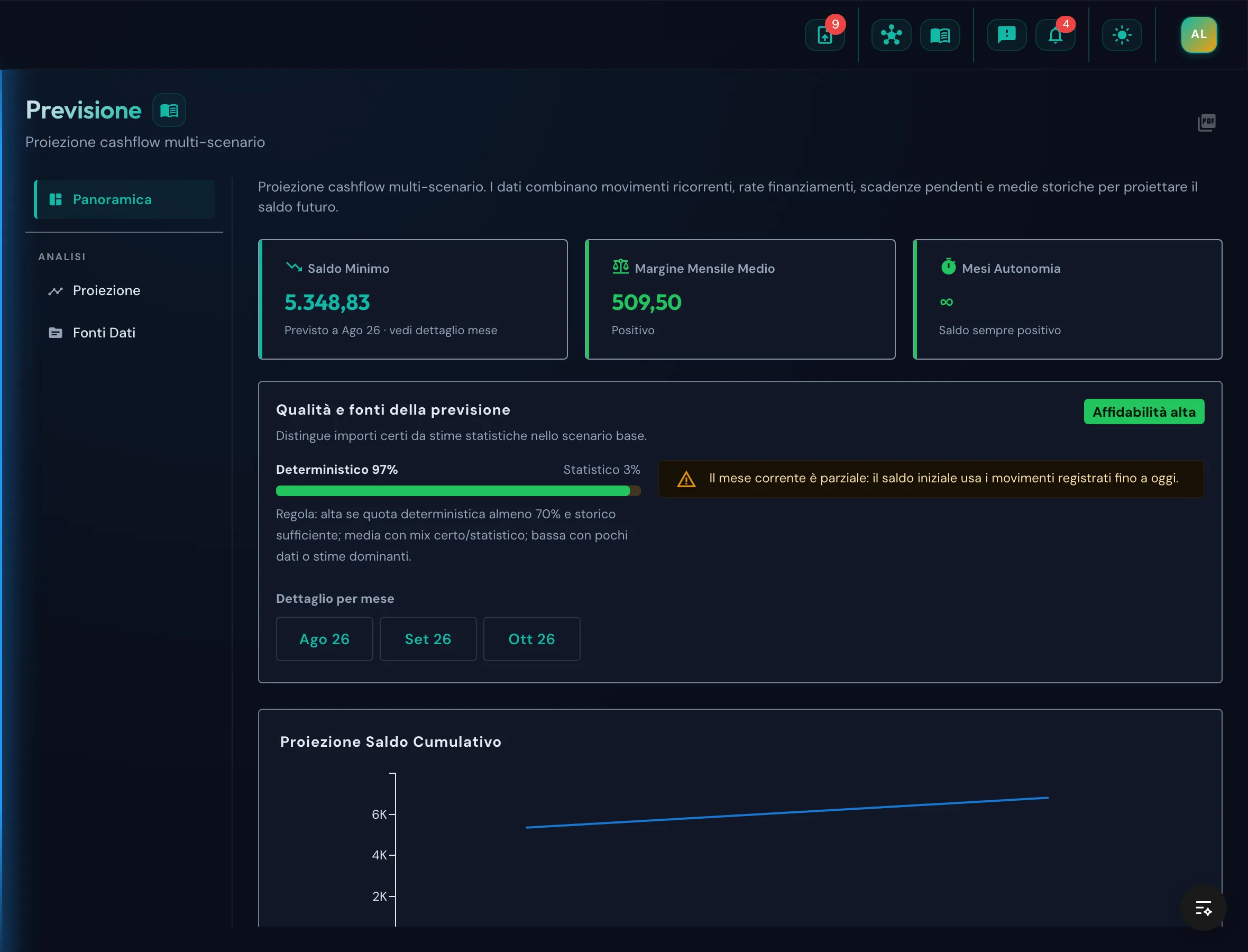Click the 5.348,83 Saldo Minimo value

(x=327, y=303)
